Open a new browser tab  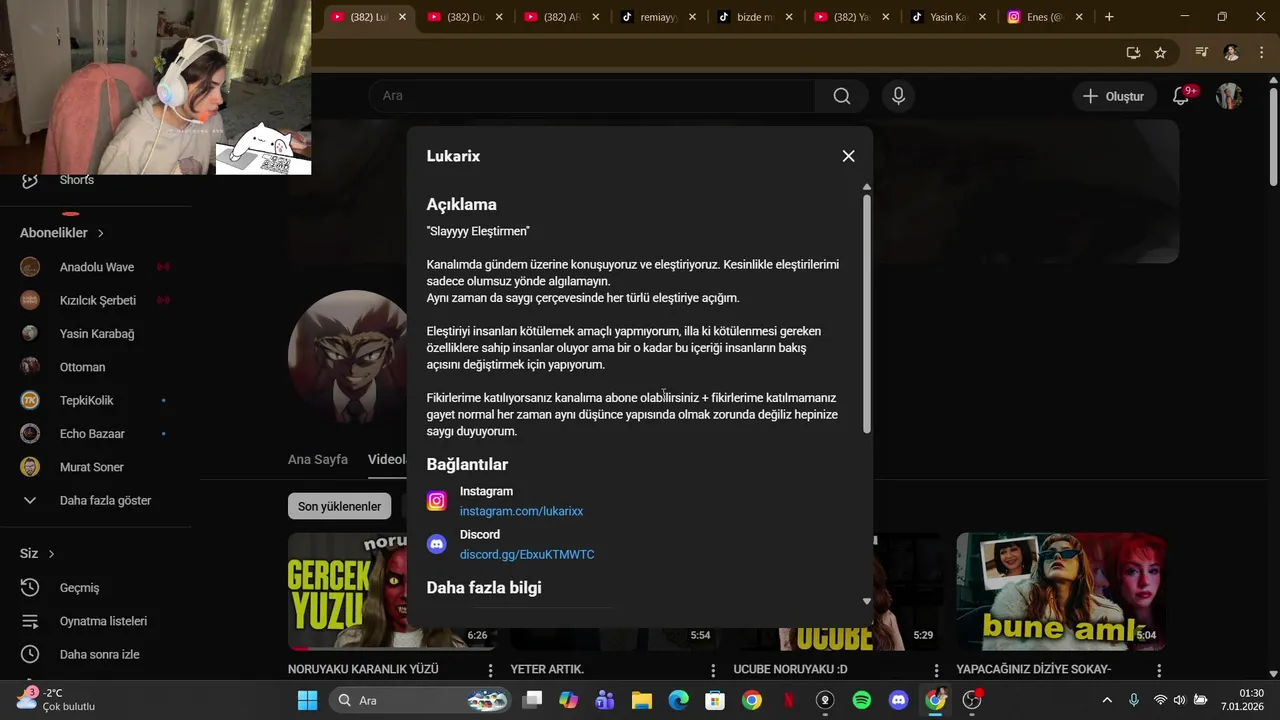click(1109, 17)
